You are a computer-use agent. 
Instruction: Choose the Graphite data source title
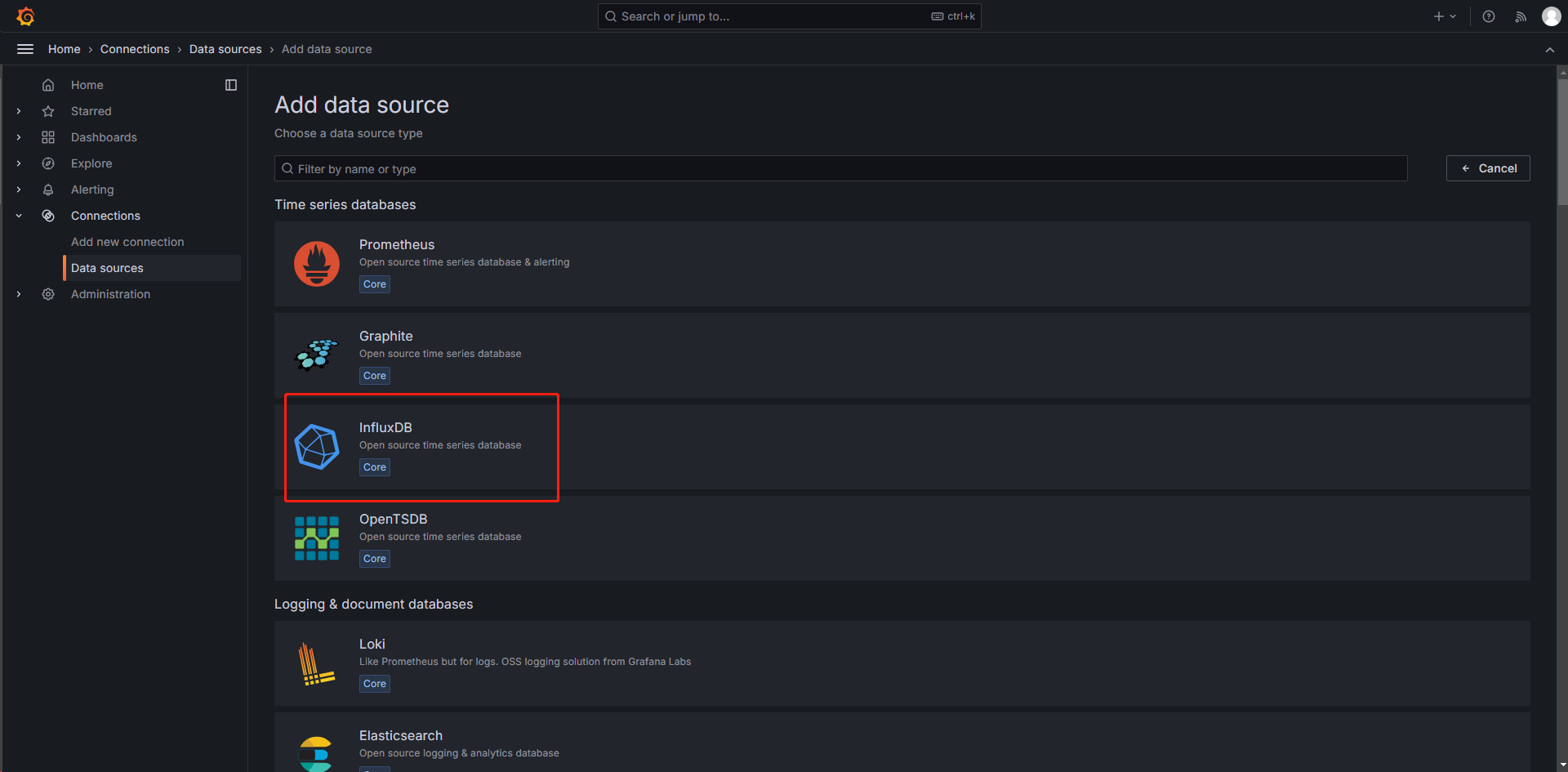point(386,336)
